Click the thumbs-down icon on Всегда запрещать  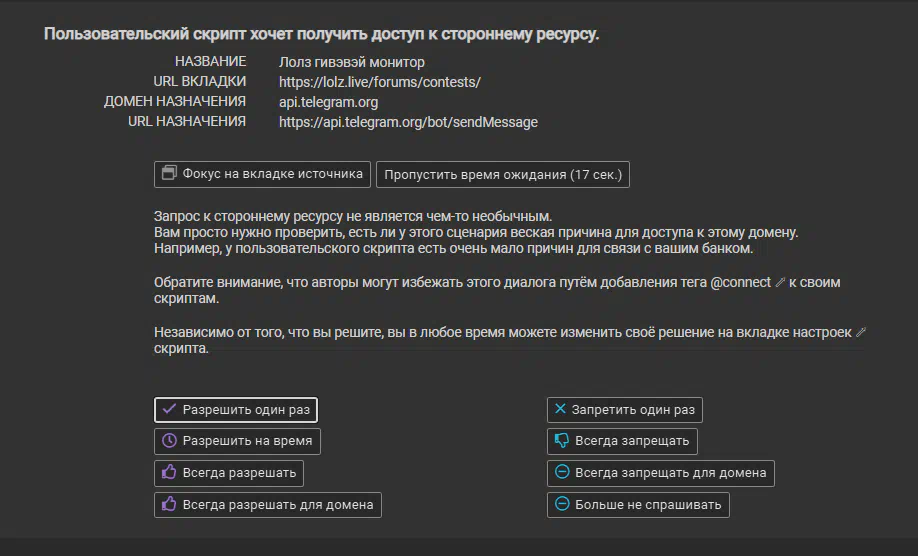[x=561, y=441]
